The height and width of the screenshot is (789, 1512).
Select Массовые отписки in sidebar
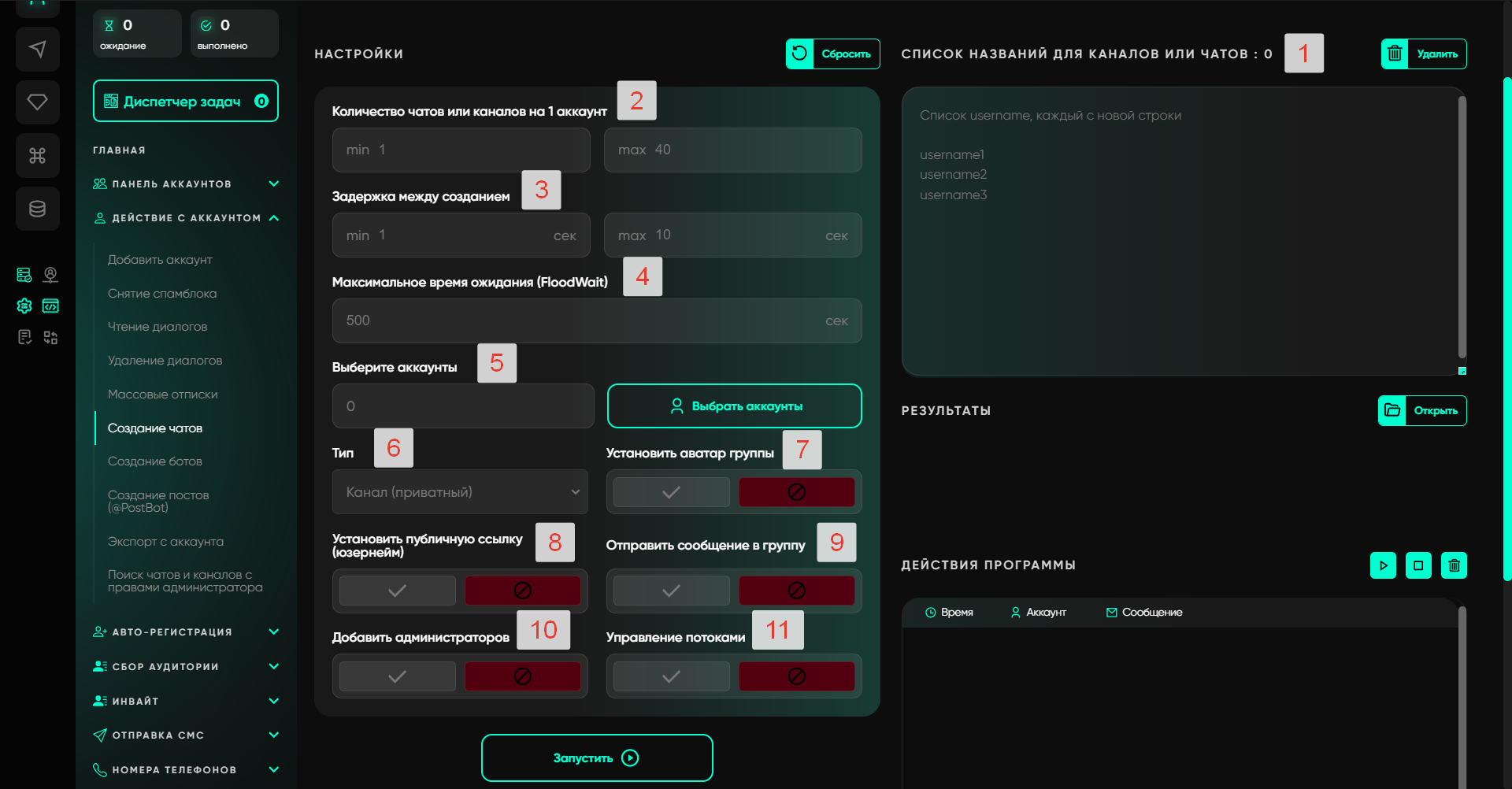coord(162,394)
